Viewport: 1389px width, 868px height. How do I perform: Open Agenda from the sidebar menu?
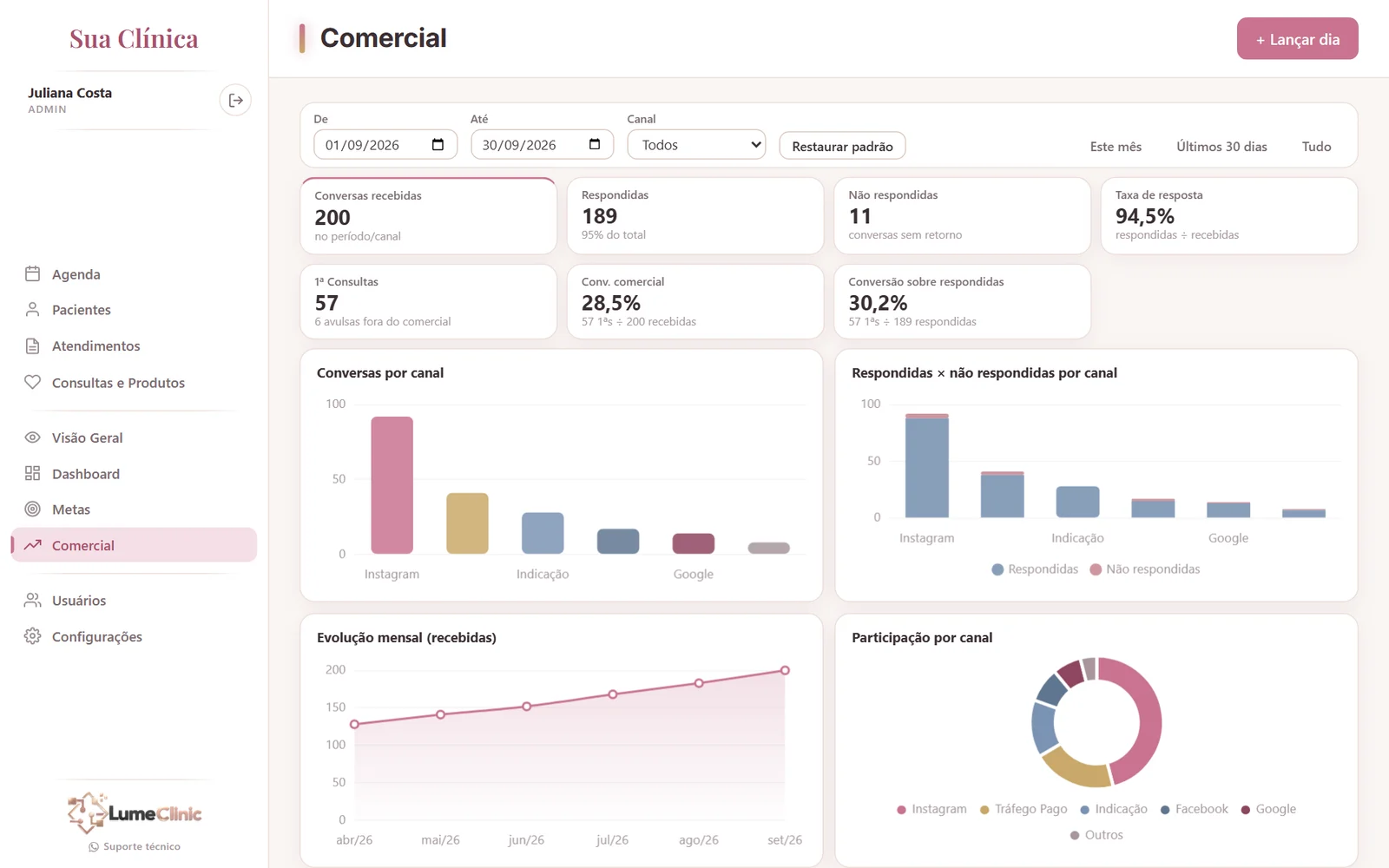tap(134, 274)
